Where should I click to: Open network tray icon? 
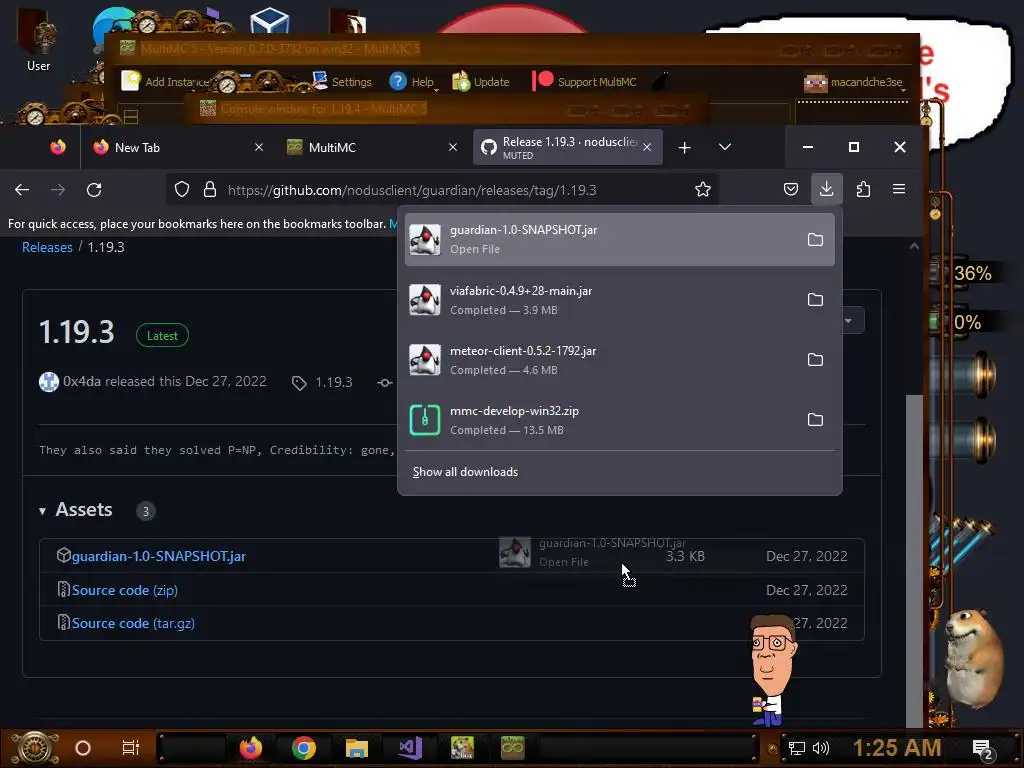click(797, 748)
